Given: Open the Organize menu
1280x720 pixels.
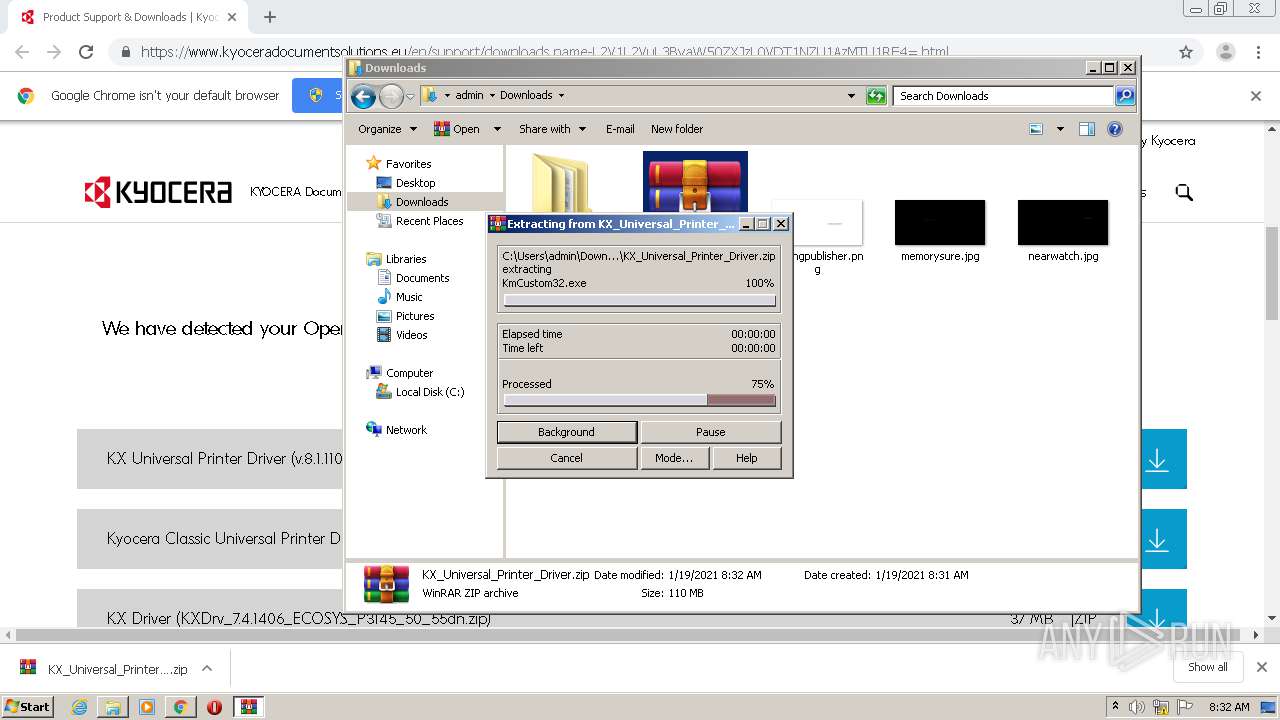Looking at the screenshot, I should (x=387, y=129).
